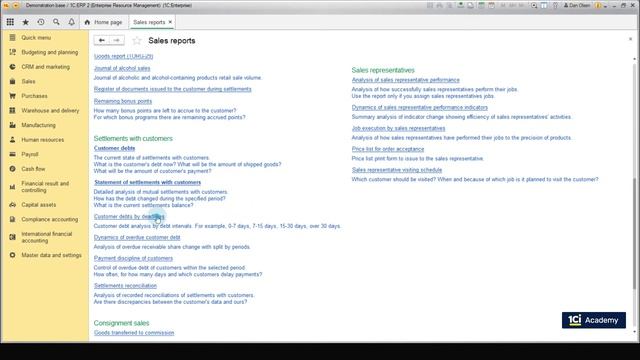Open International financial accounting section

47,237
